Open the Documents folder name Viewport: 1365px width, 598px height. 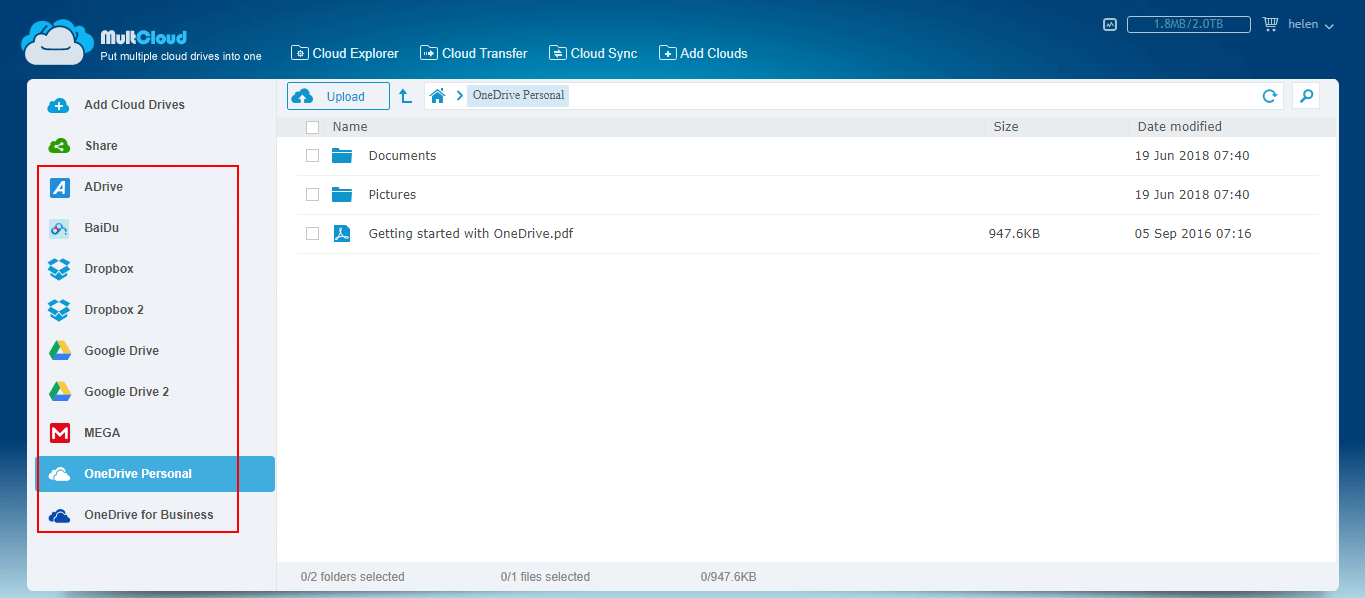[x=402, y=156]
